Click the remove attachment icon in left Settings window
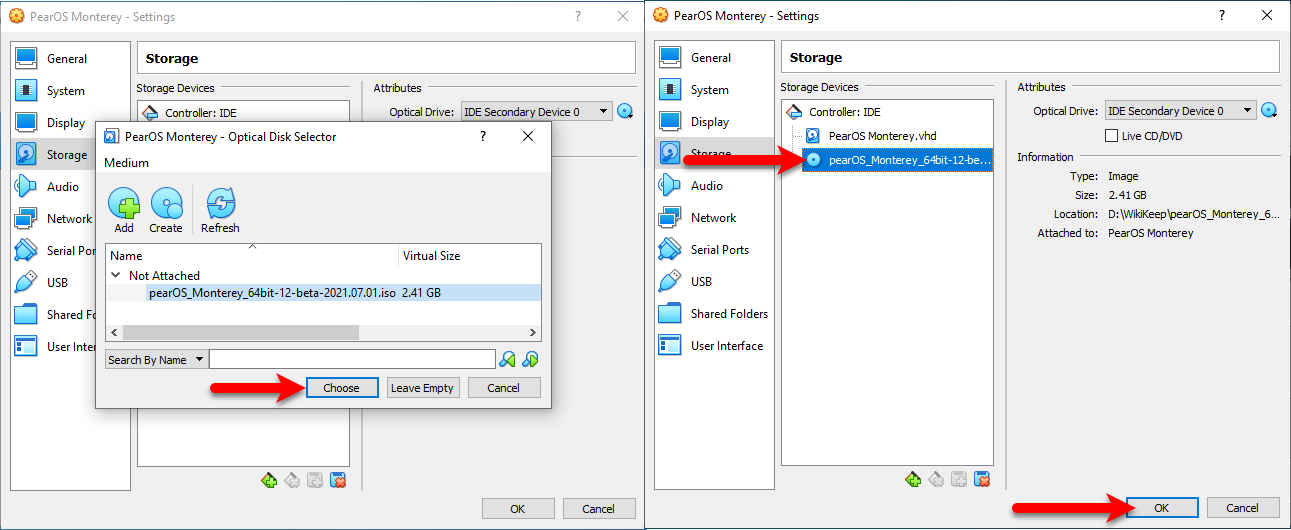 (x=338, y=480)
